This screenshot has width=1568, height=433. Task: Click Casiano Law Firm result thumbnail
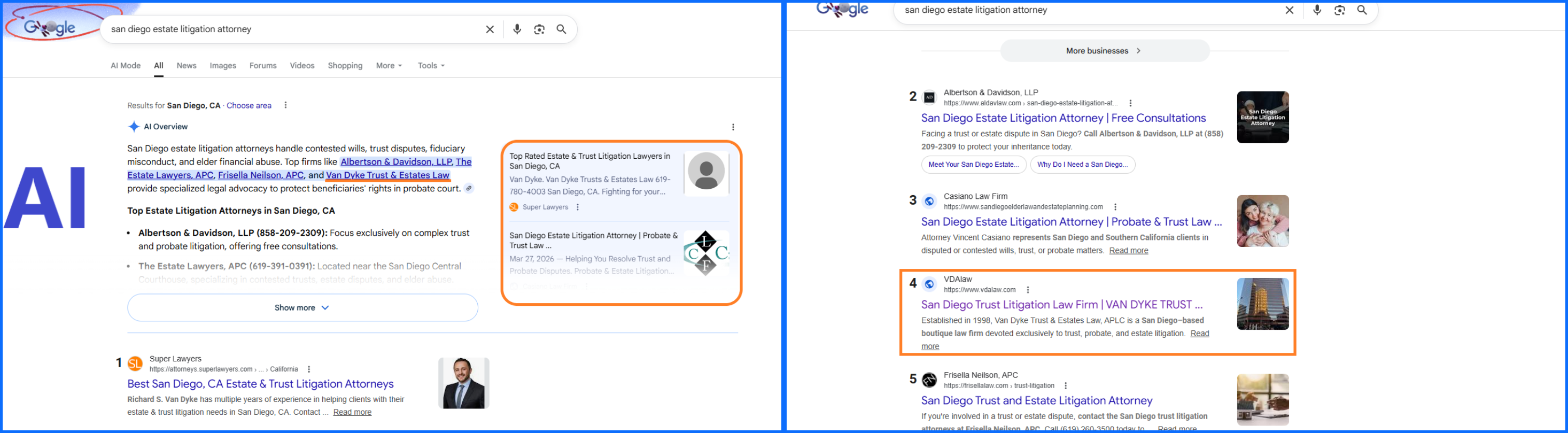tap(1262, 221)
